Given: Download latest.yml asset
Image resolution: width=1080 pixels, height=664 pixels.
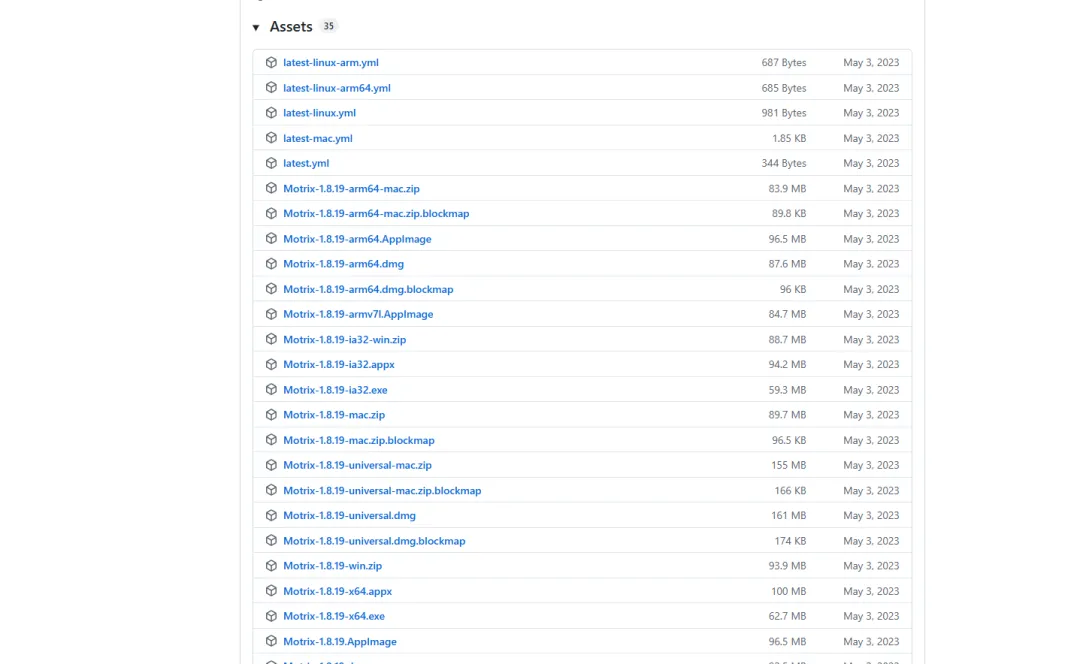Looking at the screenshot, I should pyautogui.click(x=305, y=163).
